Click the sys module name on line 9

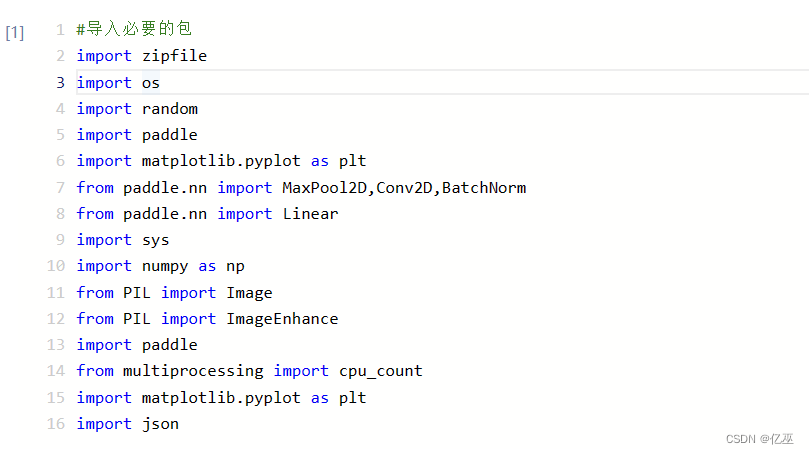tap(156, 240)
